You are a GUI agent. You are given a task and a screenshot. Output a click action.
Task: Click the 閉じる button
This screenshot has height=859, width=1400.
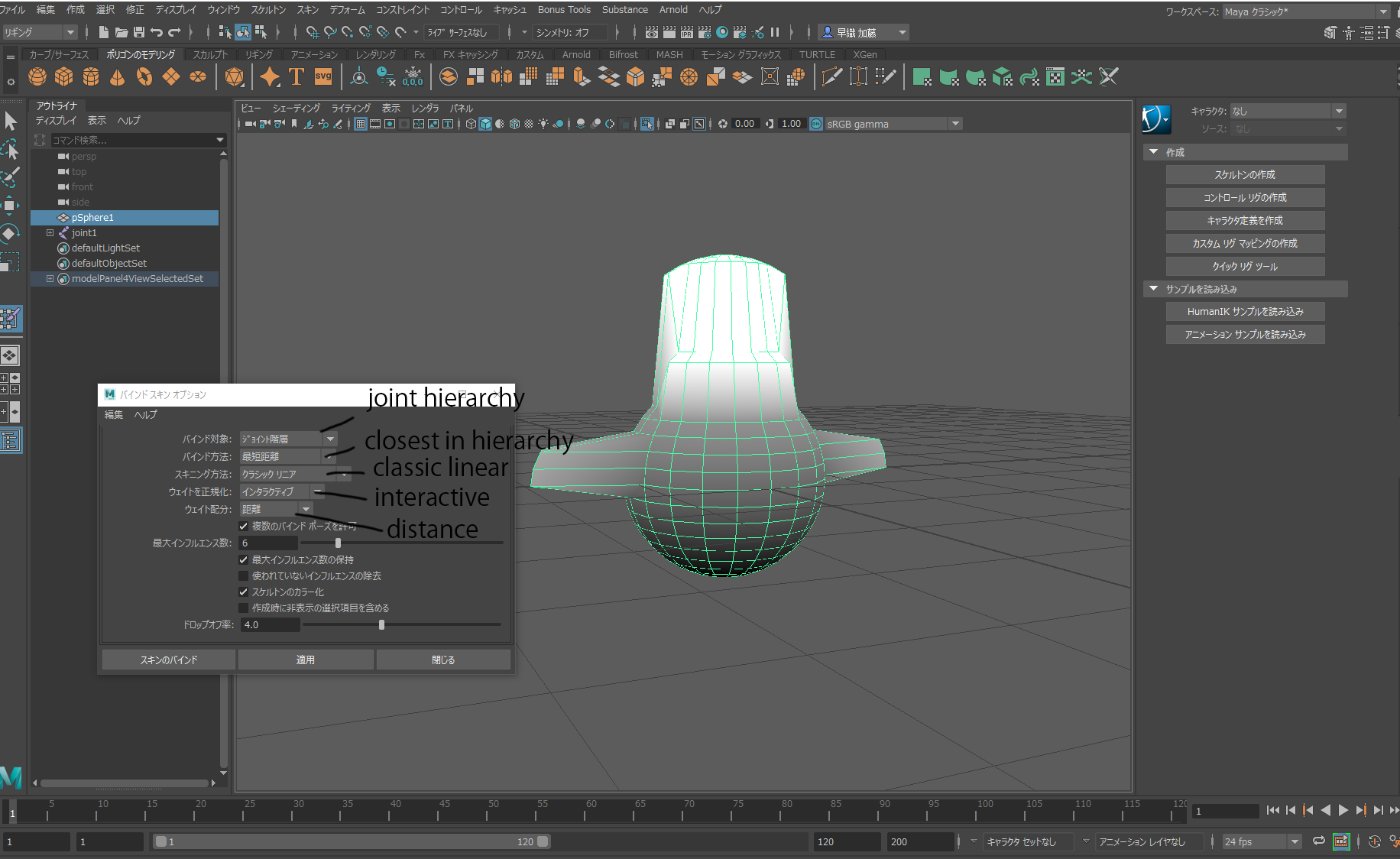coord(443,660)
